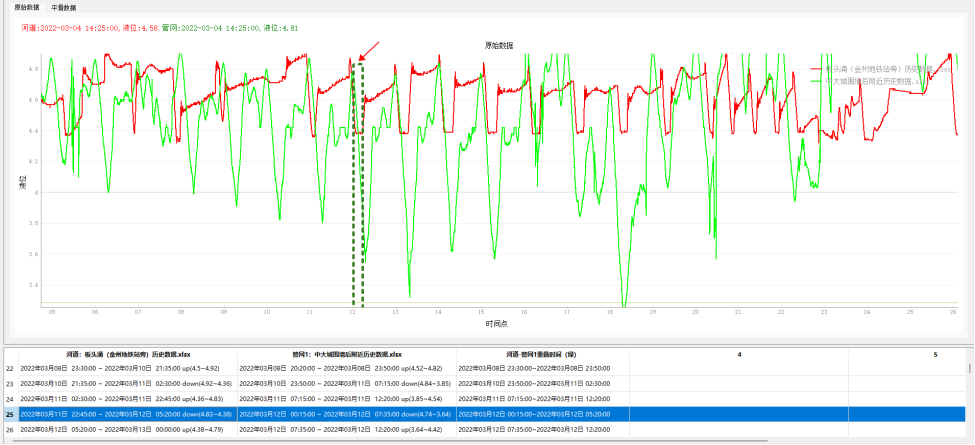Select row 22 overlap cell ending 03月08日 23:50:00

543,369
